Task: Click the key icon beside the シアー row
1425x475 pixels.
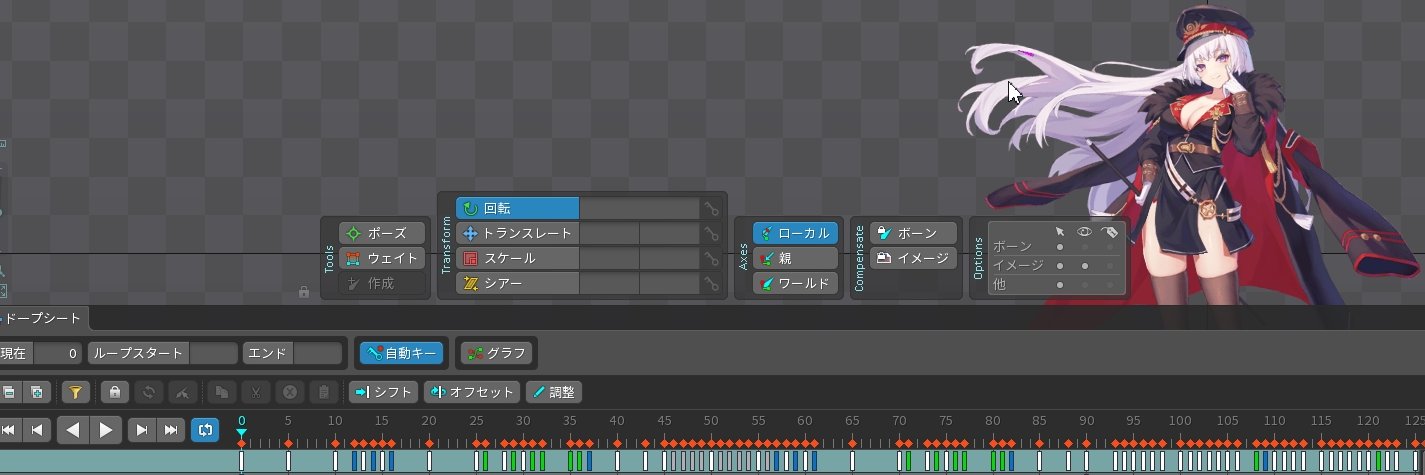Action: pyautogui.click(x=711, y=284)
